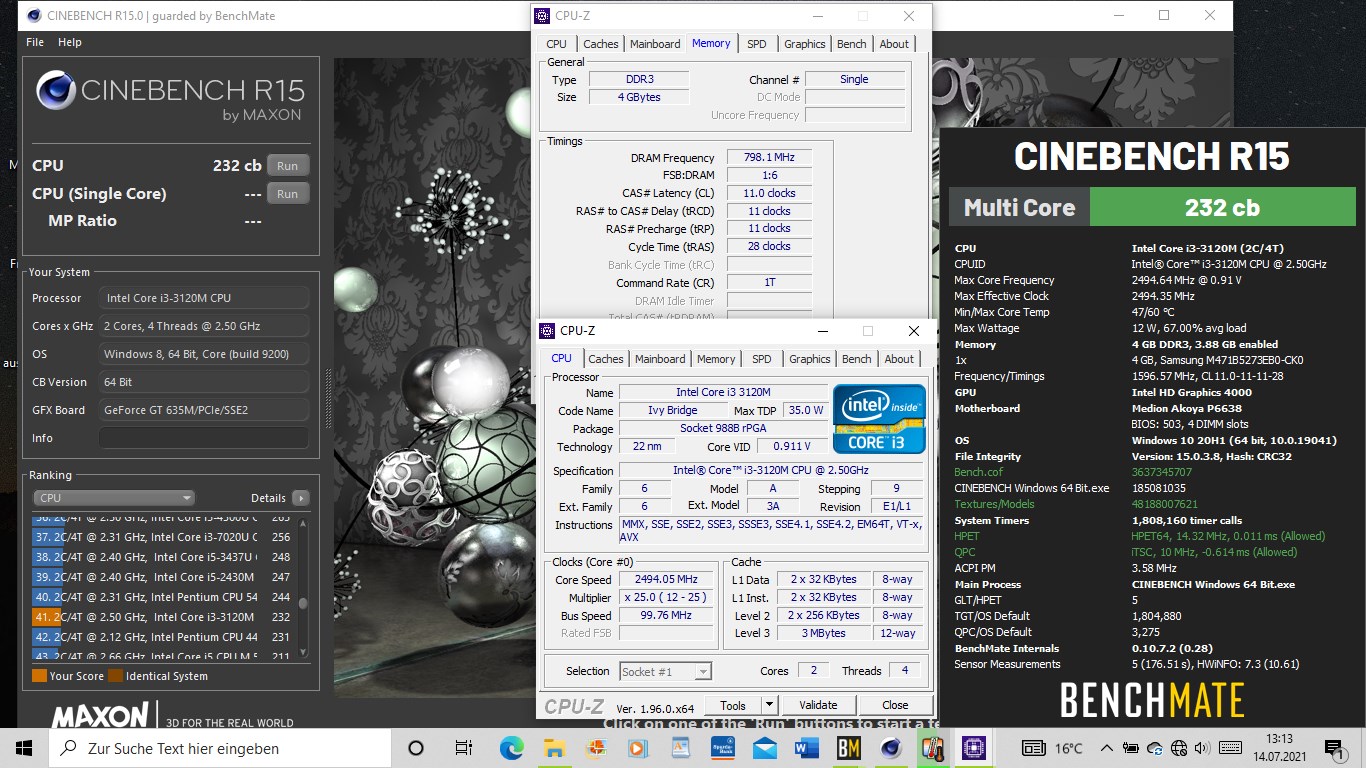Show hidden system tray icons

(1108, 748)
